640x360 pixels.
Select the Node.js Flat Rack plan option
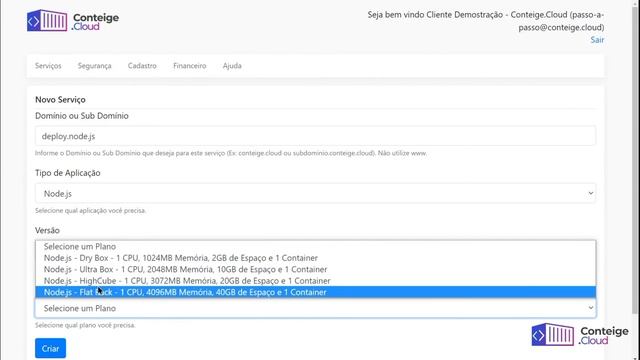point(315,292)
